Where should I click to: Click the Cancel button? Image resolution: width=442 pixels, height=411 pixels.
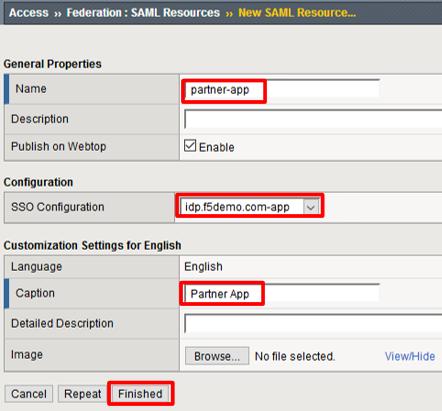29,394
